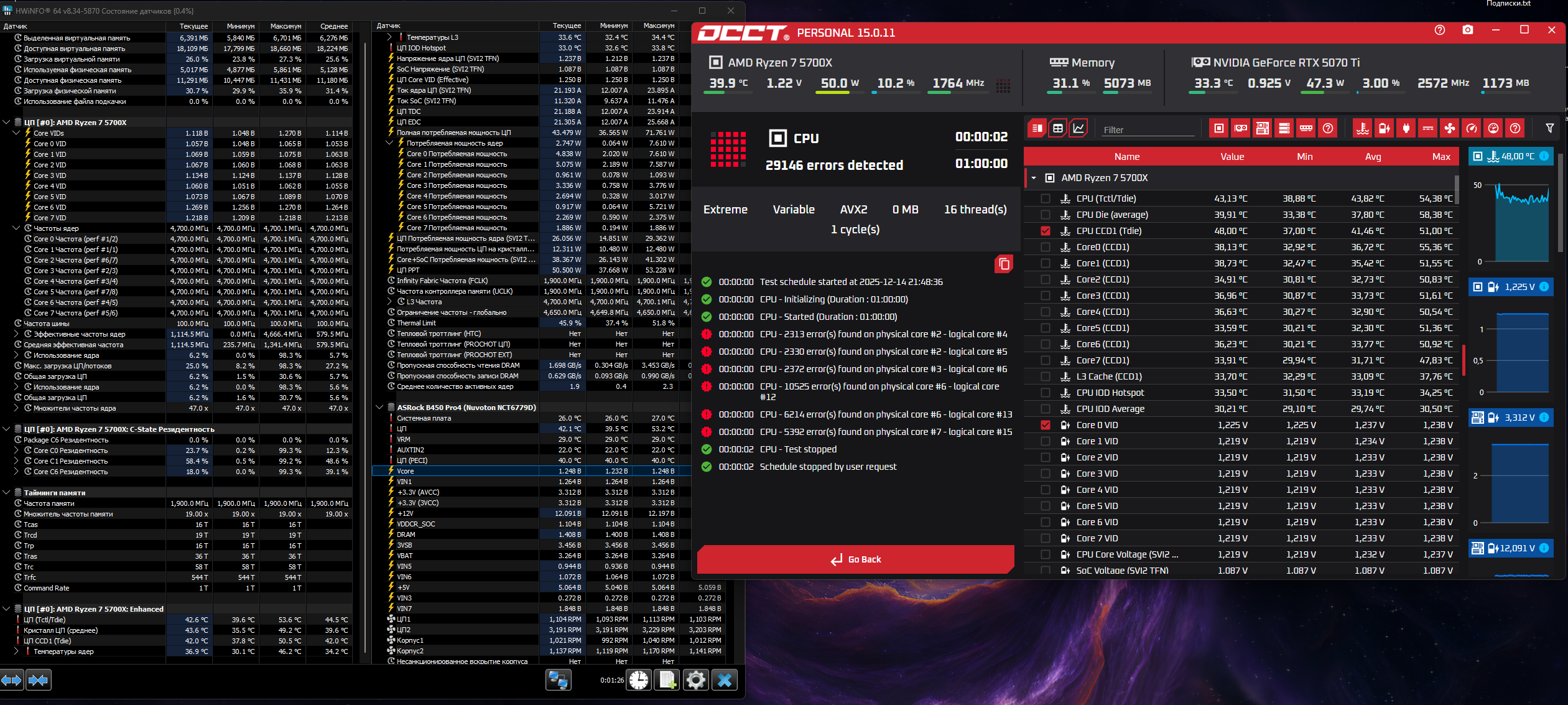Switch to graph view in sensor panel
This screenshot has height=705, width=1568.
(x=1078, y=129)
